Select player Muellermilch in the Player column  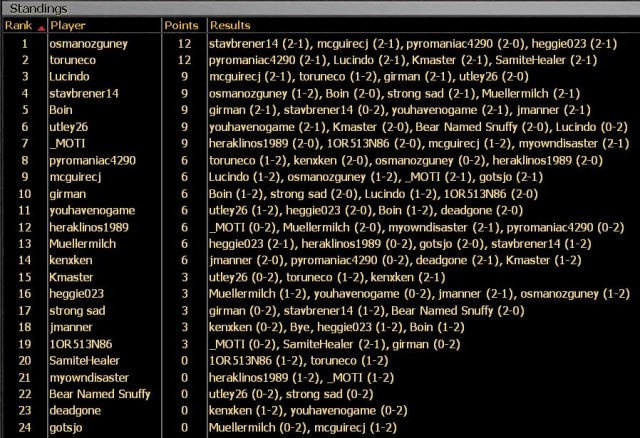[x=82, y=244]
